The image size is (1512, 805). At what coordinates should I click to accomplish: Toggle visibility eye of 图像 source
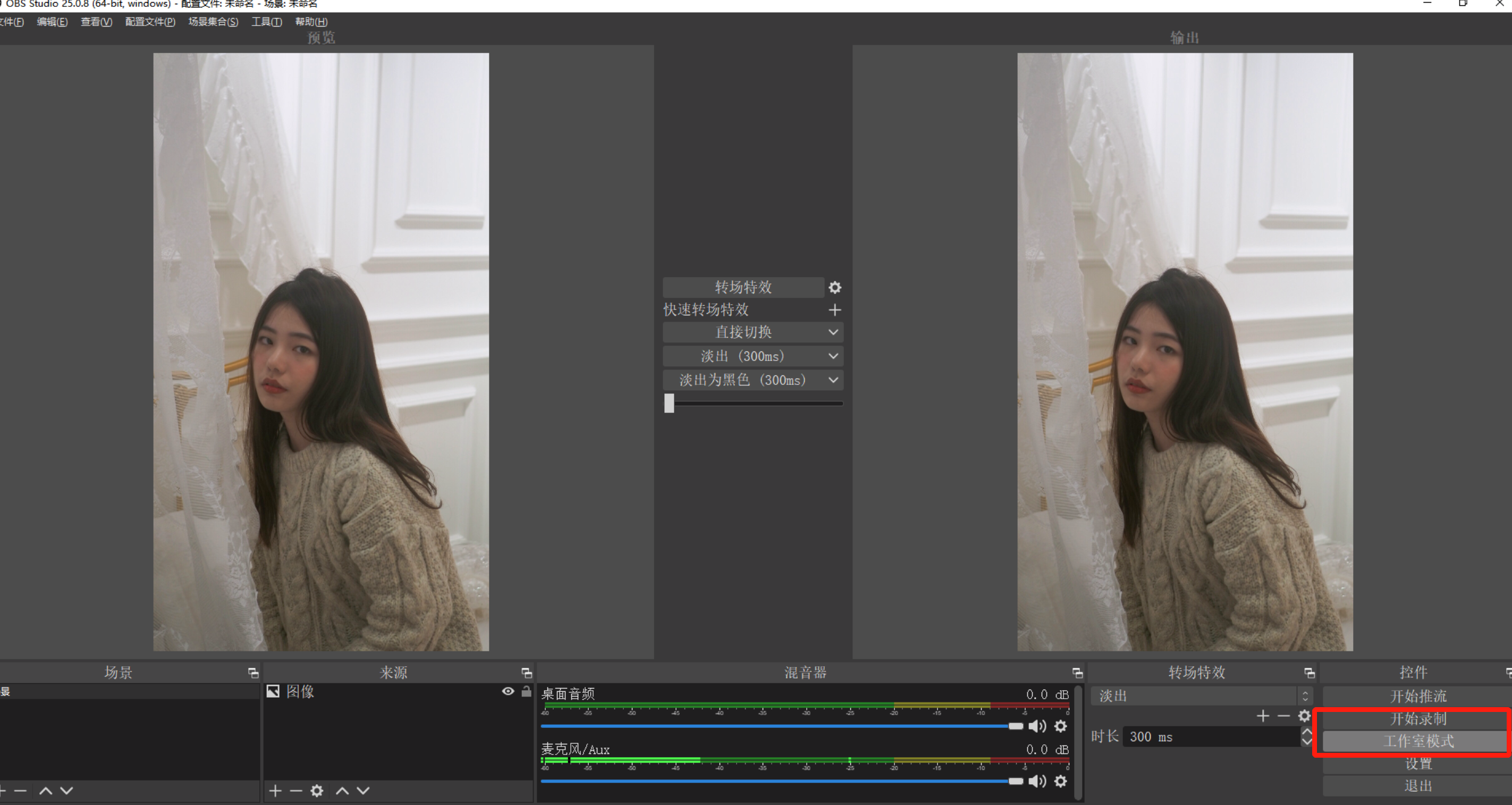(x=508, y=692)
